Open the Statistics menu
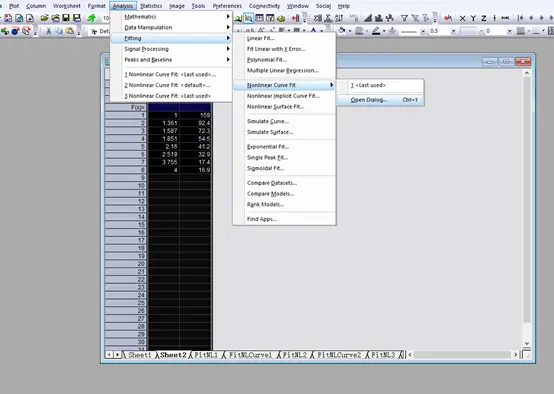Image resolution: width=554 pixels, height=394 pixels. [151, 6]
